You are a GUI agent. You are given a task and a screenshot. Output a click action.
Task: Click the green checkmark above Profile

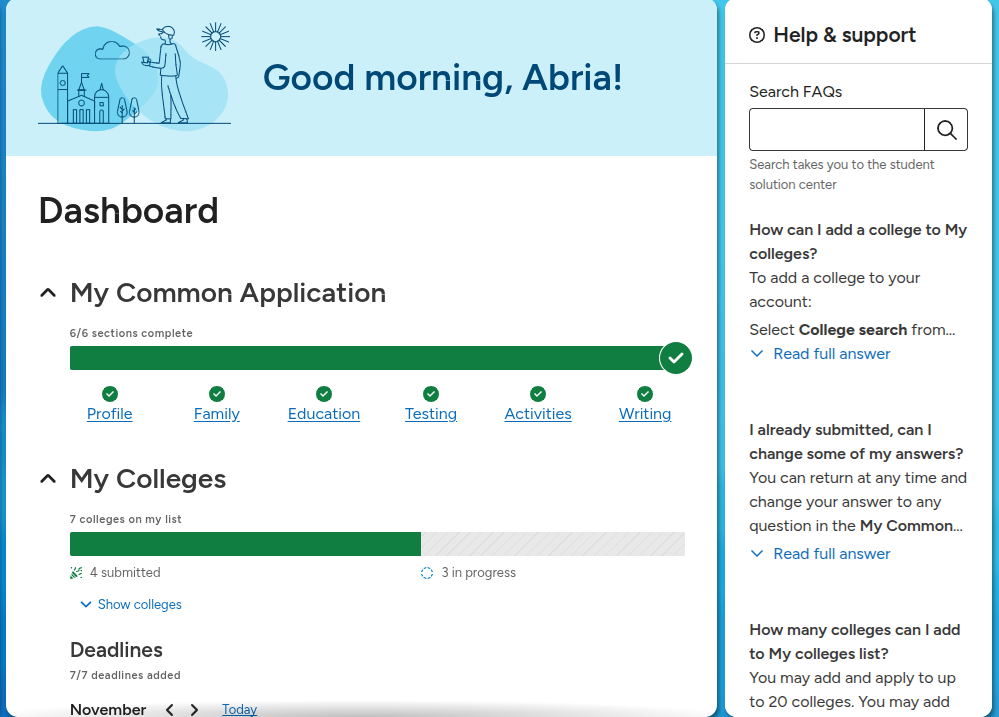tap(110, 393)
